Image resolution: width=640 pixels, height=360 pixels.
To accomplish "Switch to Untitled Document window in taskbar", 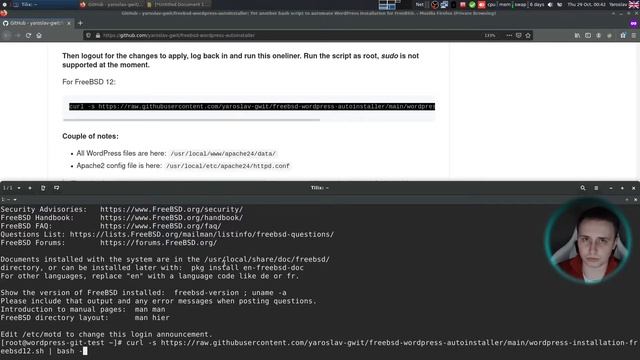I will click(x=178, y=4).
